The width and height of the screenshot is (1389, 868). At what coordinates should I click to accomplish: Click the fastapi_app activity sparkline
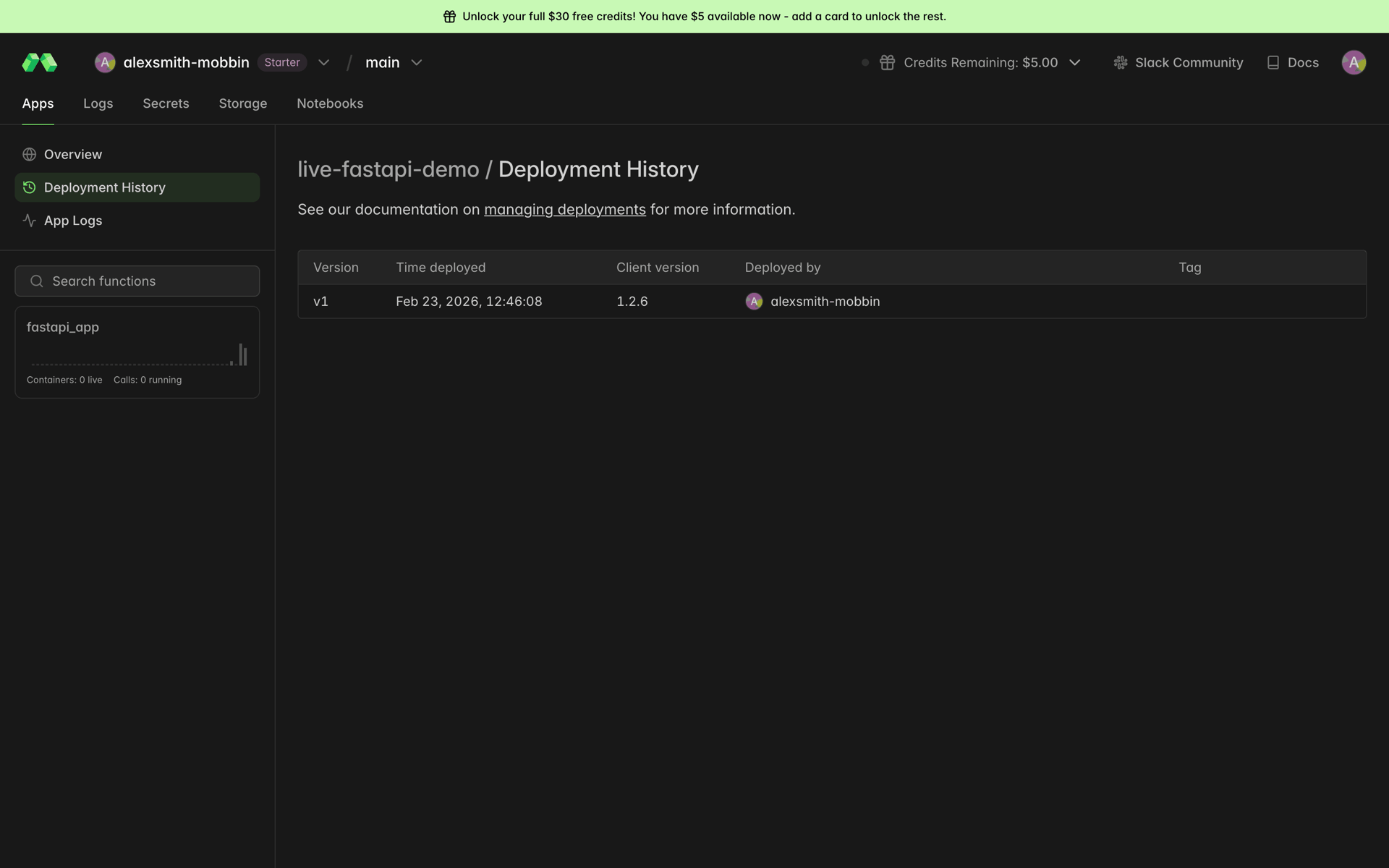139,355
